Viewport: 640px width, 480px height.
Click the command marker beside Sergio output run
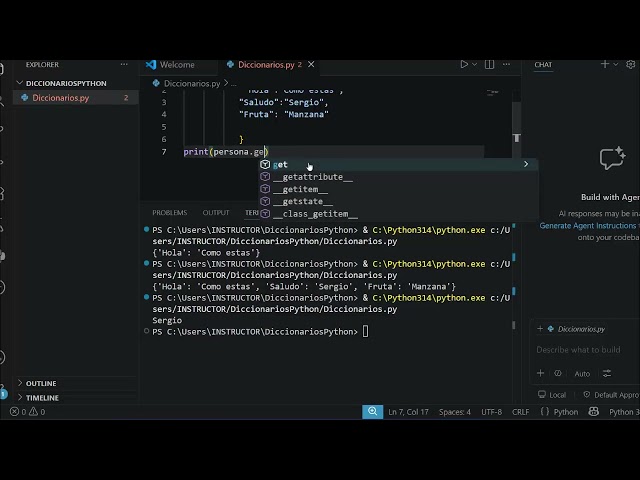[146, 297]
